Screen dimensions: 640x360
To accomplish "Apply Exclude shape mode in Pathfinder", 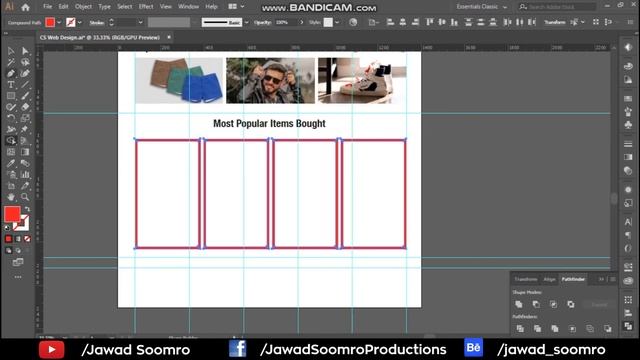I will point(571,304).
